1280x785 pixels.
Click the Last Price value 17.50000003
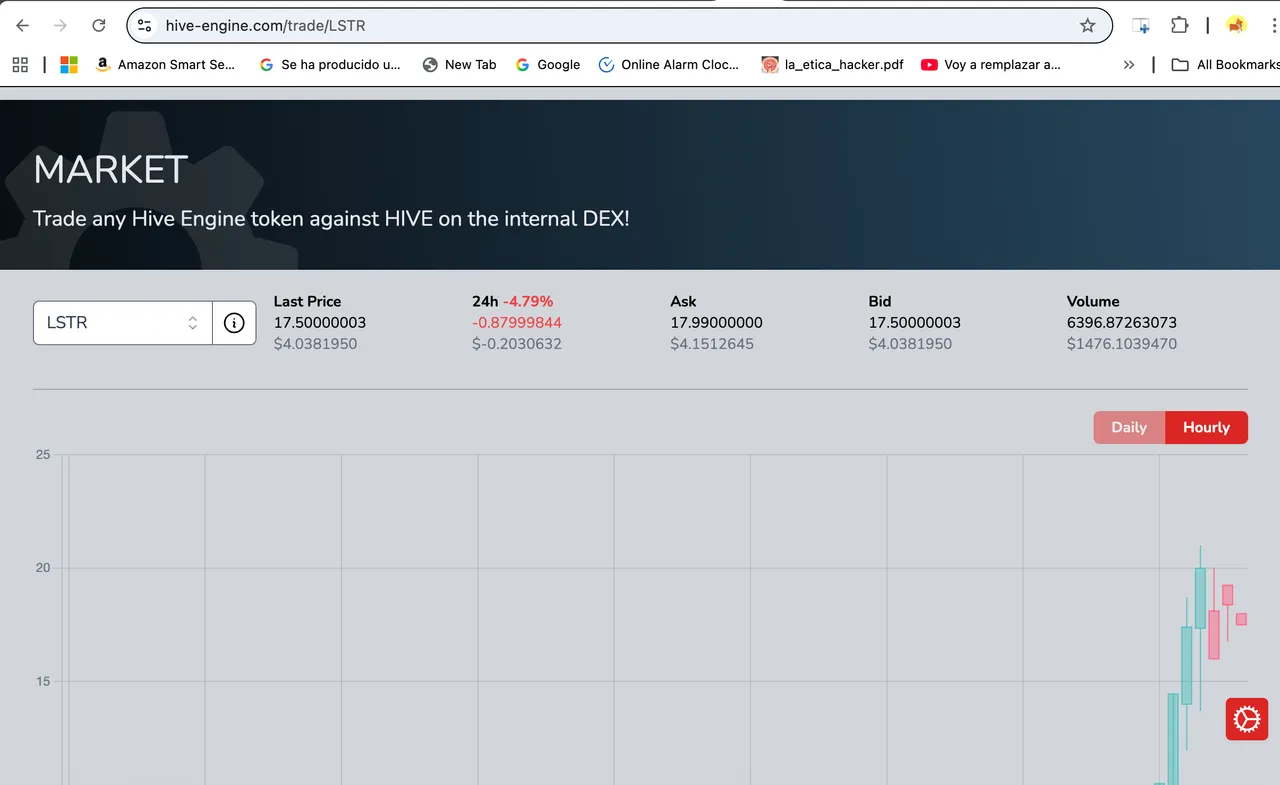tap(320, 322)
